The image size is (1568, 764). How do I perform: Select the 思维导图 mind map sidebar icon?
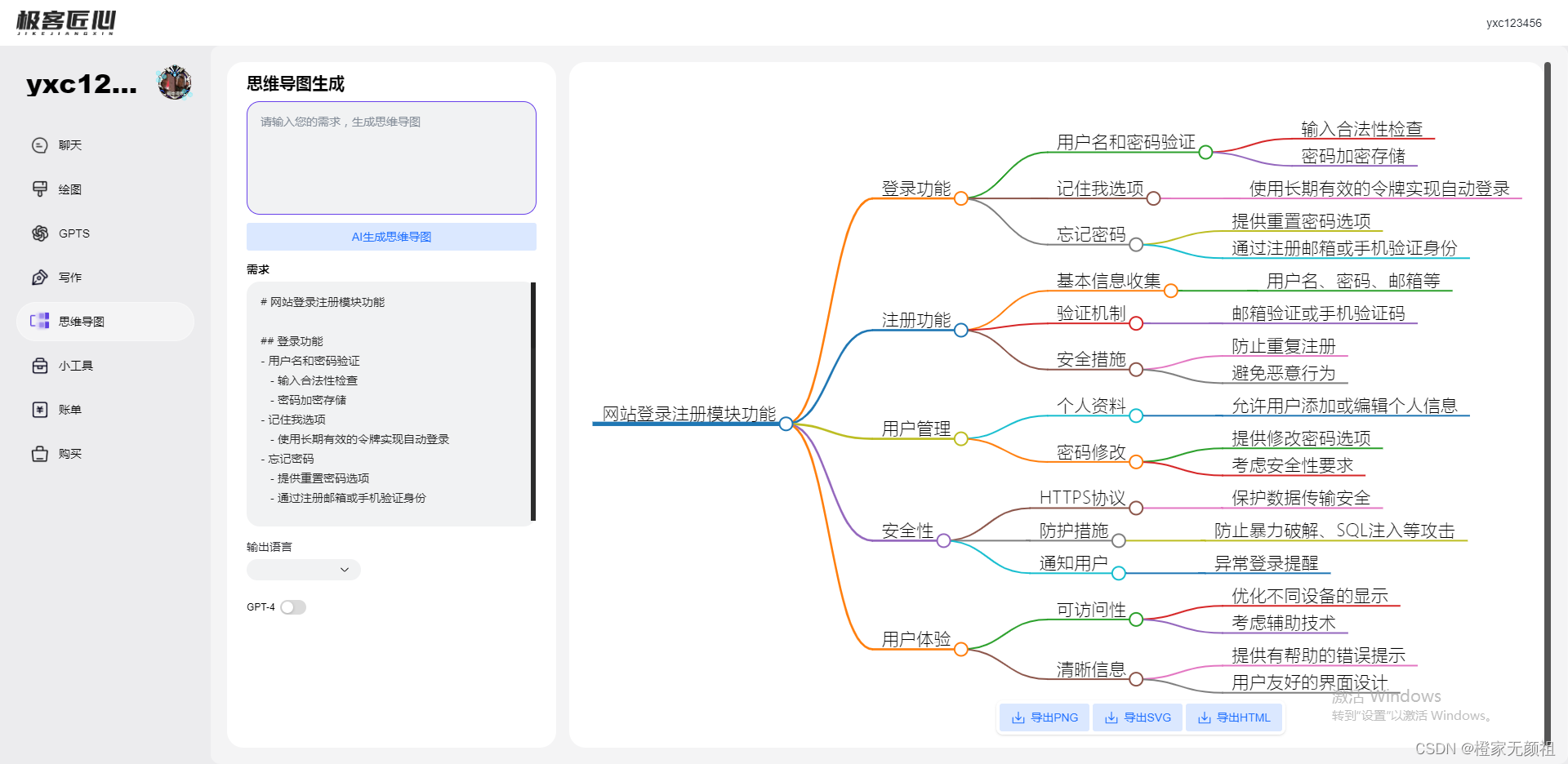[39, 322]
